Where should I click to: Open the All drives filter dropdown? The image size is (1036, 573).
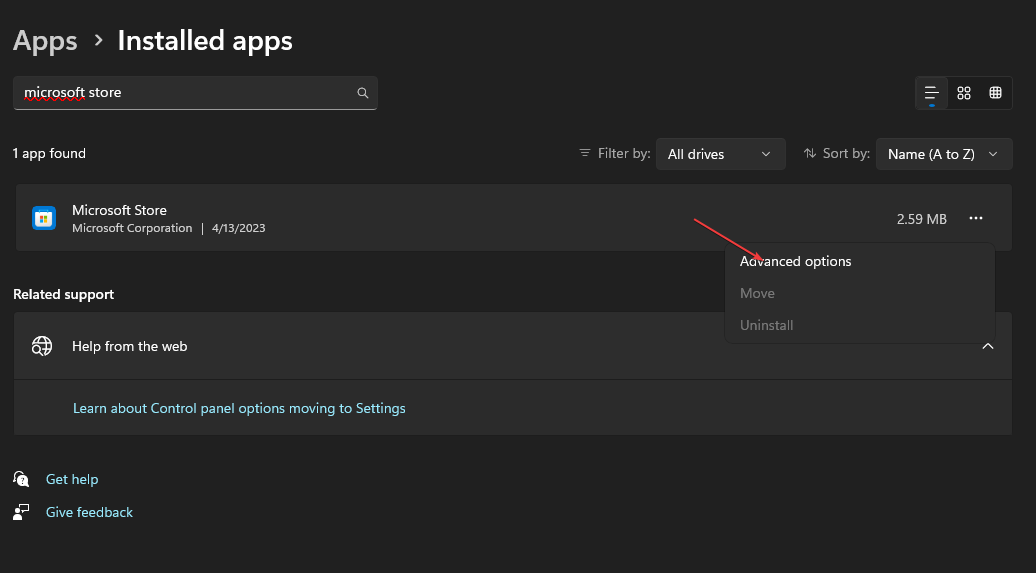click(720, 154)
